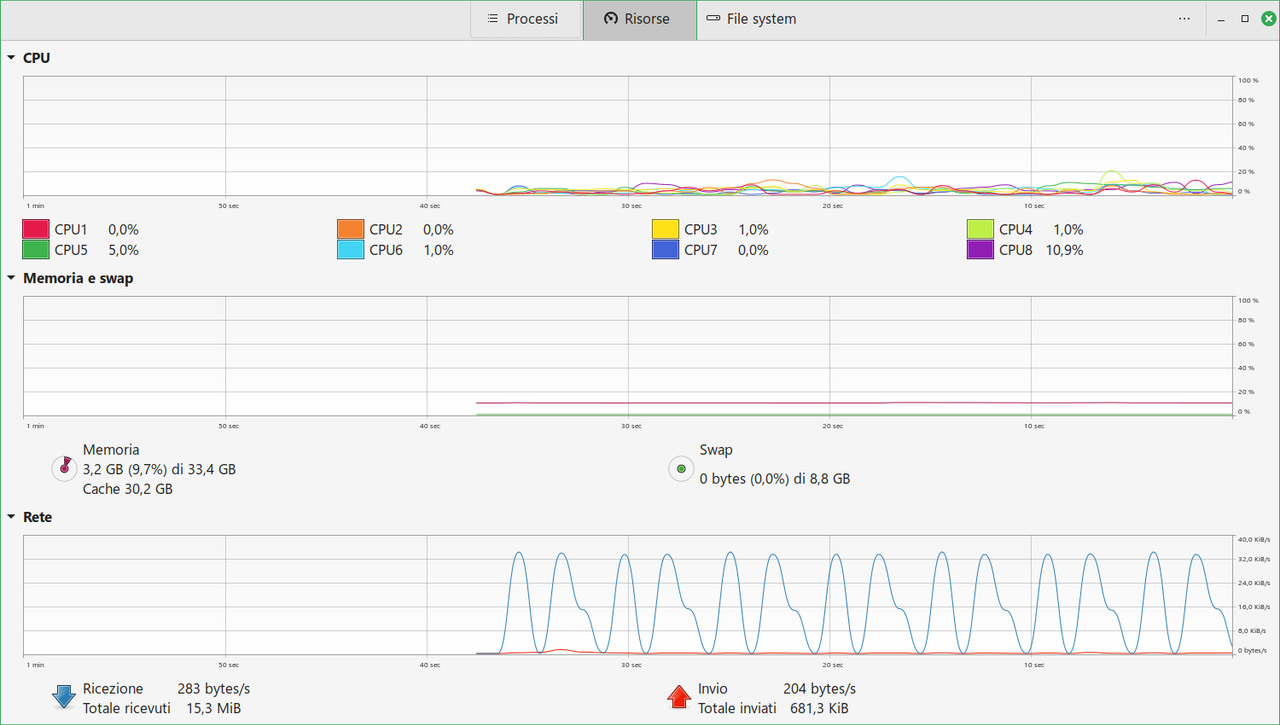Click the 'Cache 30,2 GB' text
Image resolution: width=1280 pixels, height=725 pixels.
point(128,489)
